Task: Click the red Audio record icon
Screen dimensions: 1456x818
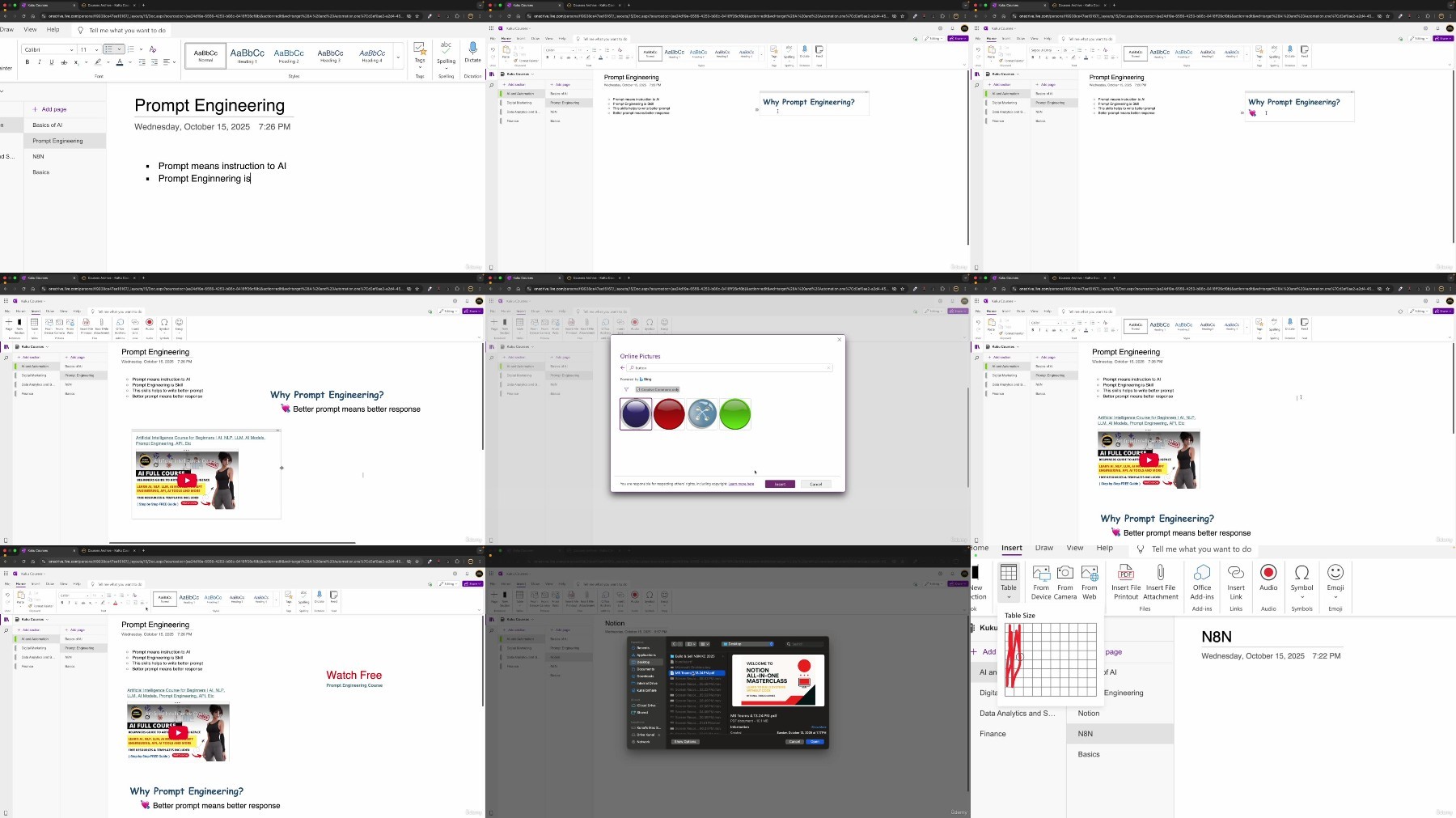Action: 1268,572
